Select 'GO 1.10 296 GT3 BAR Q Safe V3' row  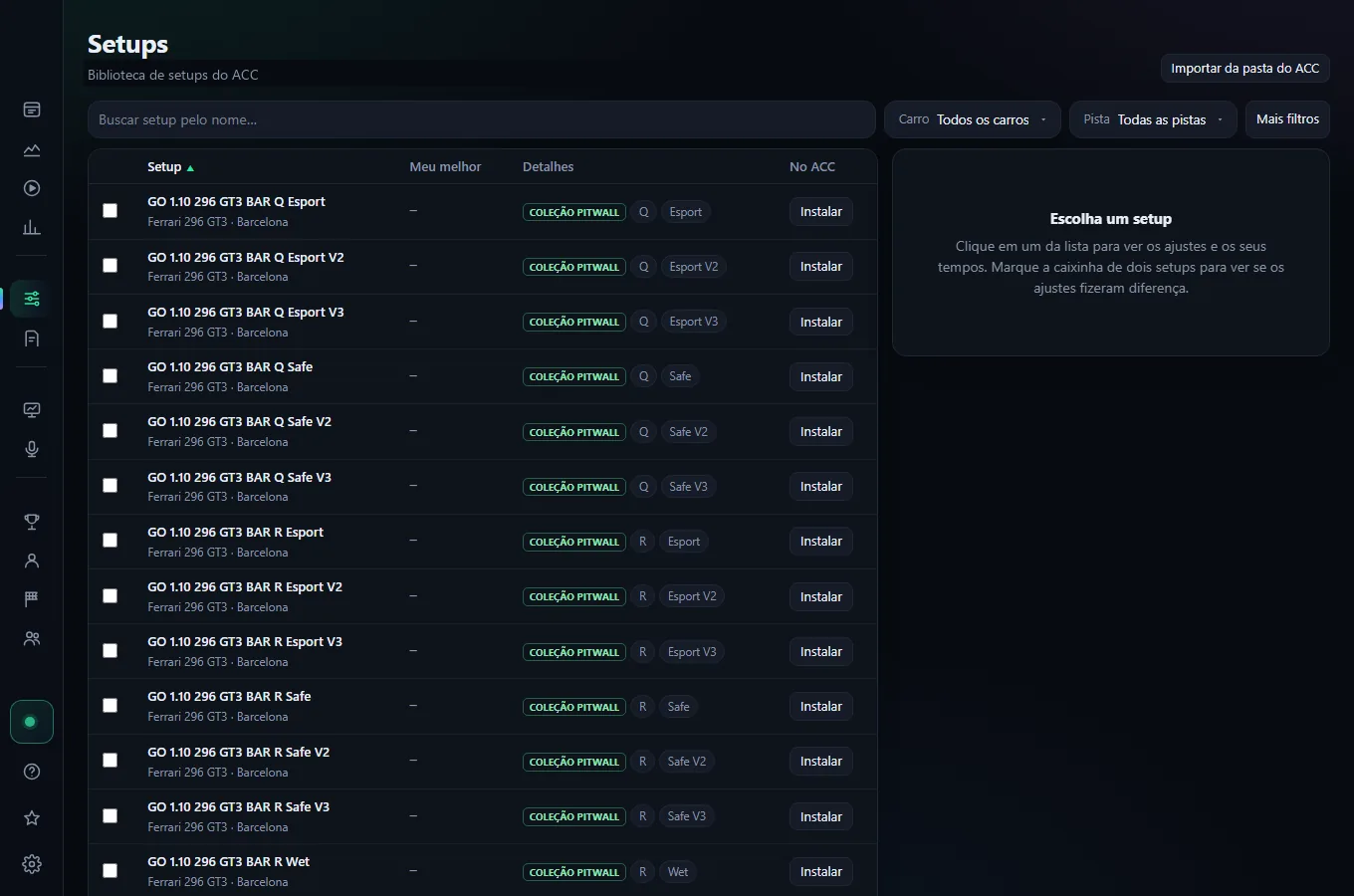(483, 487)
